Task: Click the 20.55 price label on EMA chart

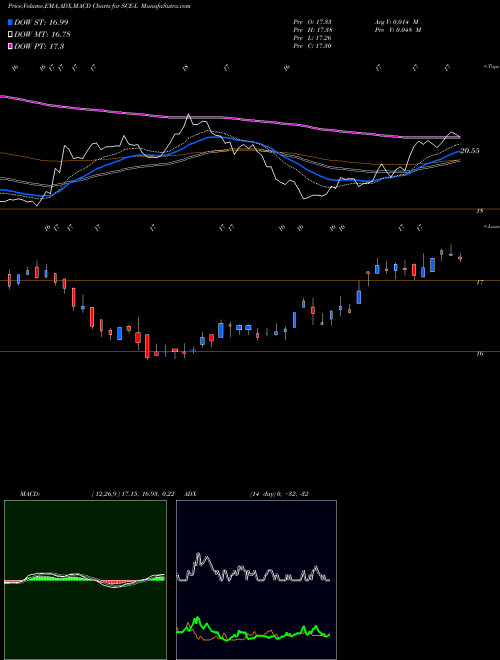Action: (x=470, y=151)
